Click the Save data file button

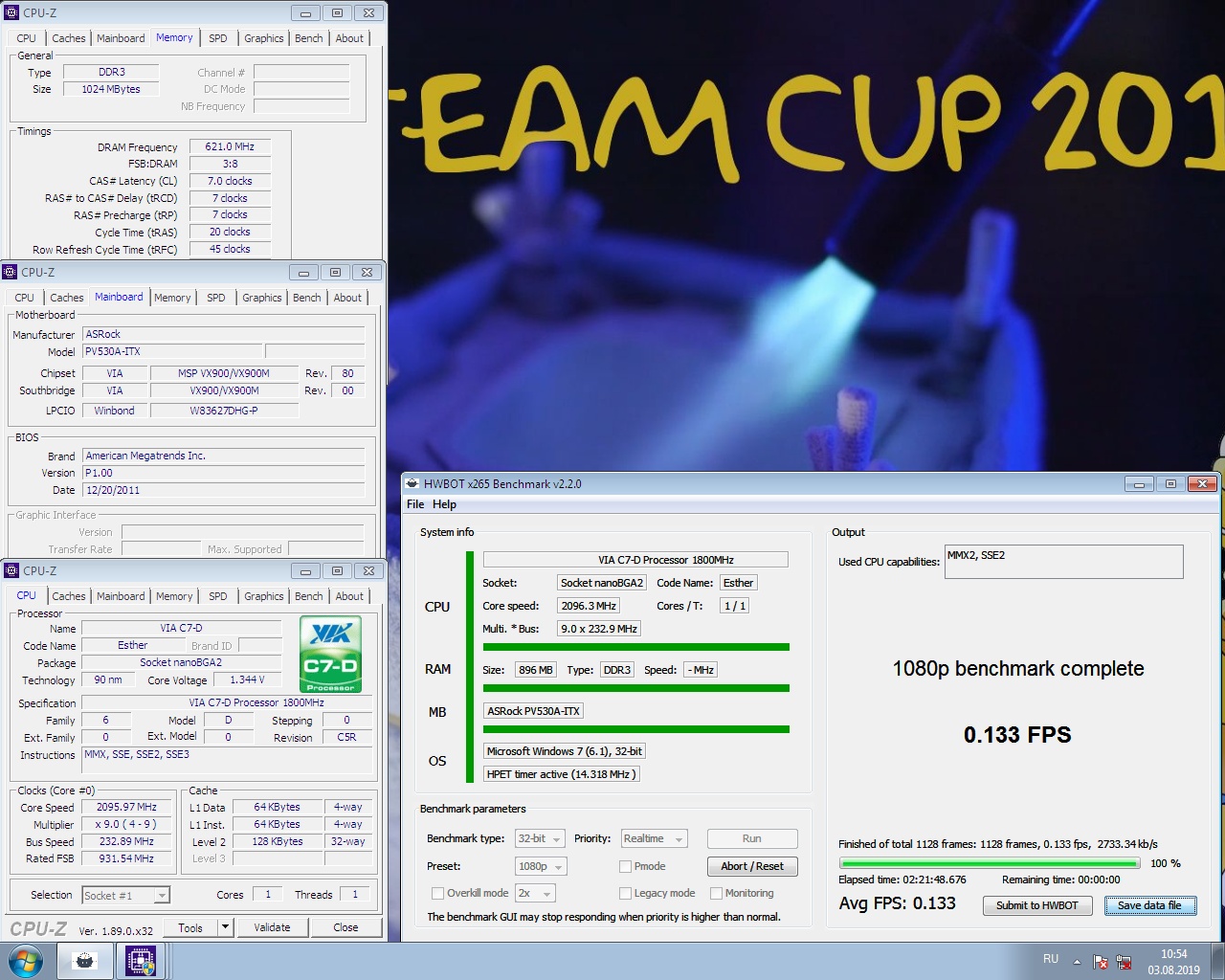[x=1150, y=905]
